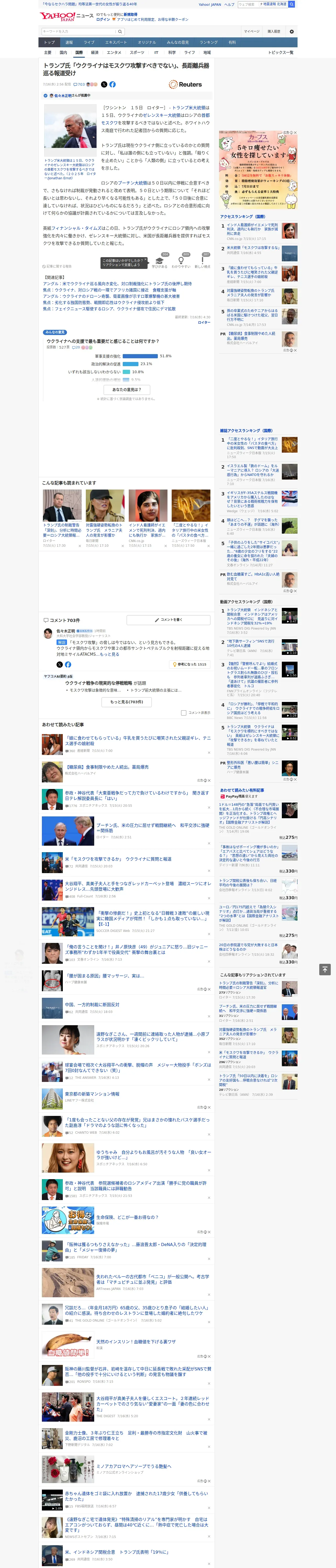This screenshot has width=336, height=1568.
Task: Open 佐々木正明 commenter avatar
Action: coord(48,634)
